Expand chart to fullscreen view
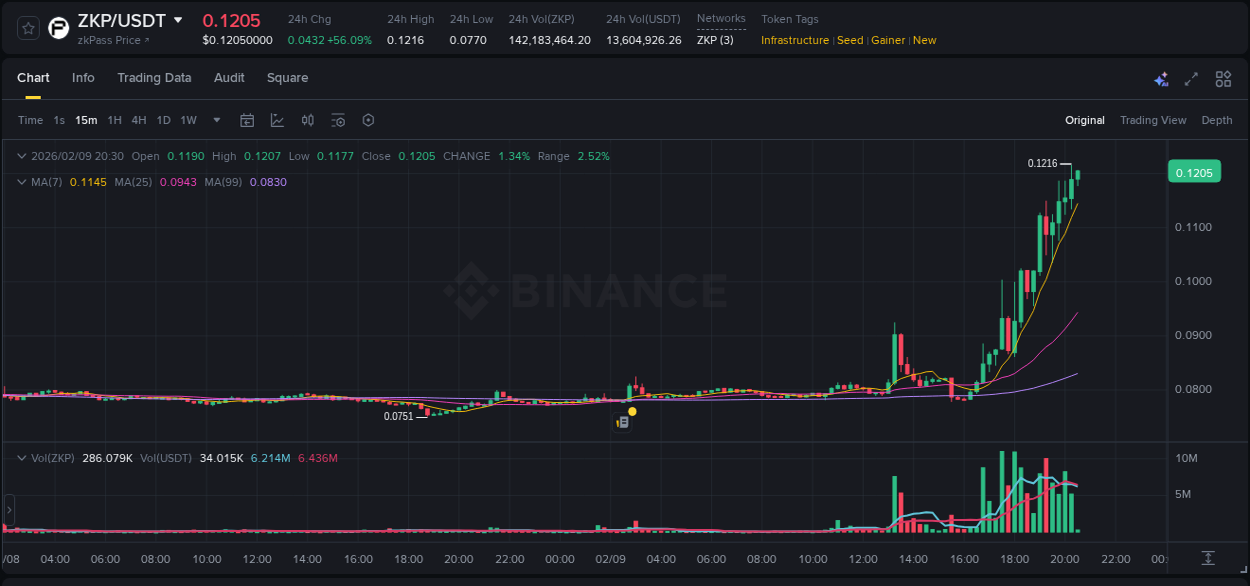The image size is (1250, 586). pos(1190,78)
